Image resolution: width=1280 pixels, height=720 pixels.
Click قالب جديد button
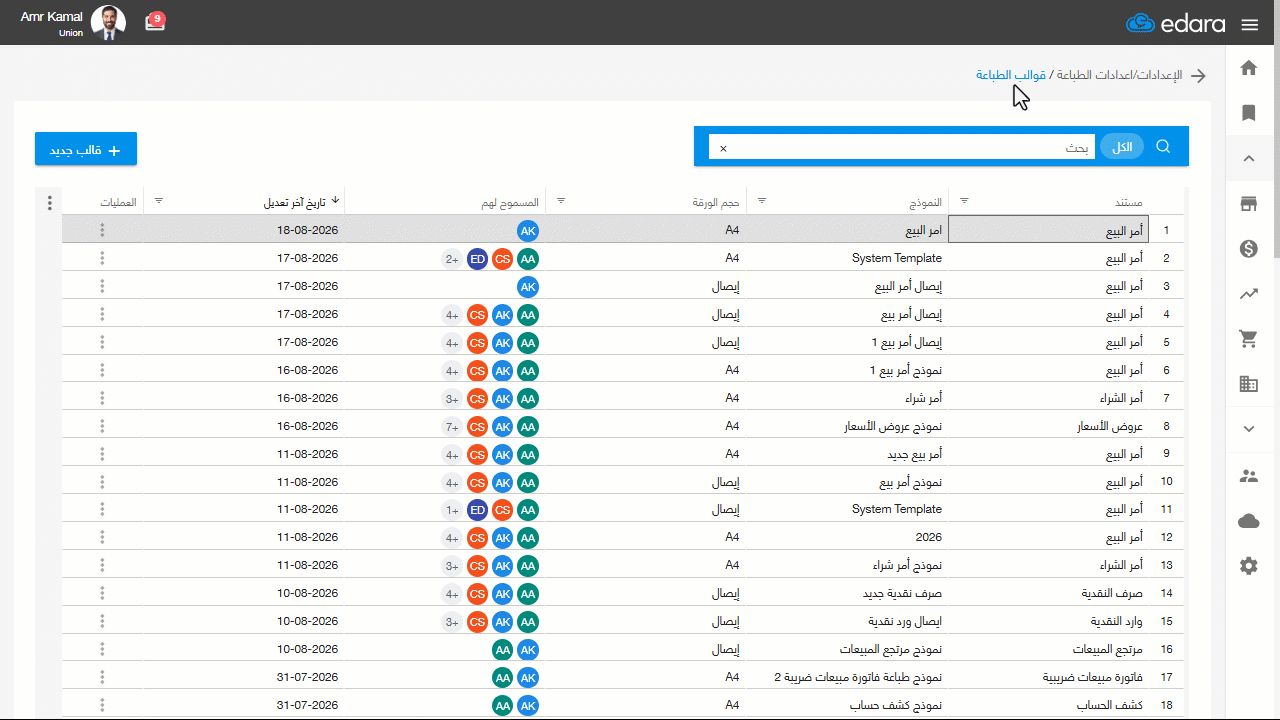point(86,149)
